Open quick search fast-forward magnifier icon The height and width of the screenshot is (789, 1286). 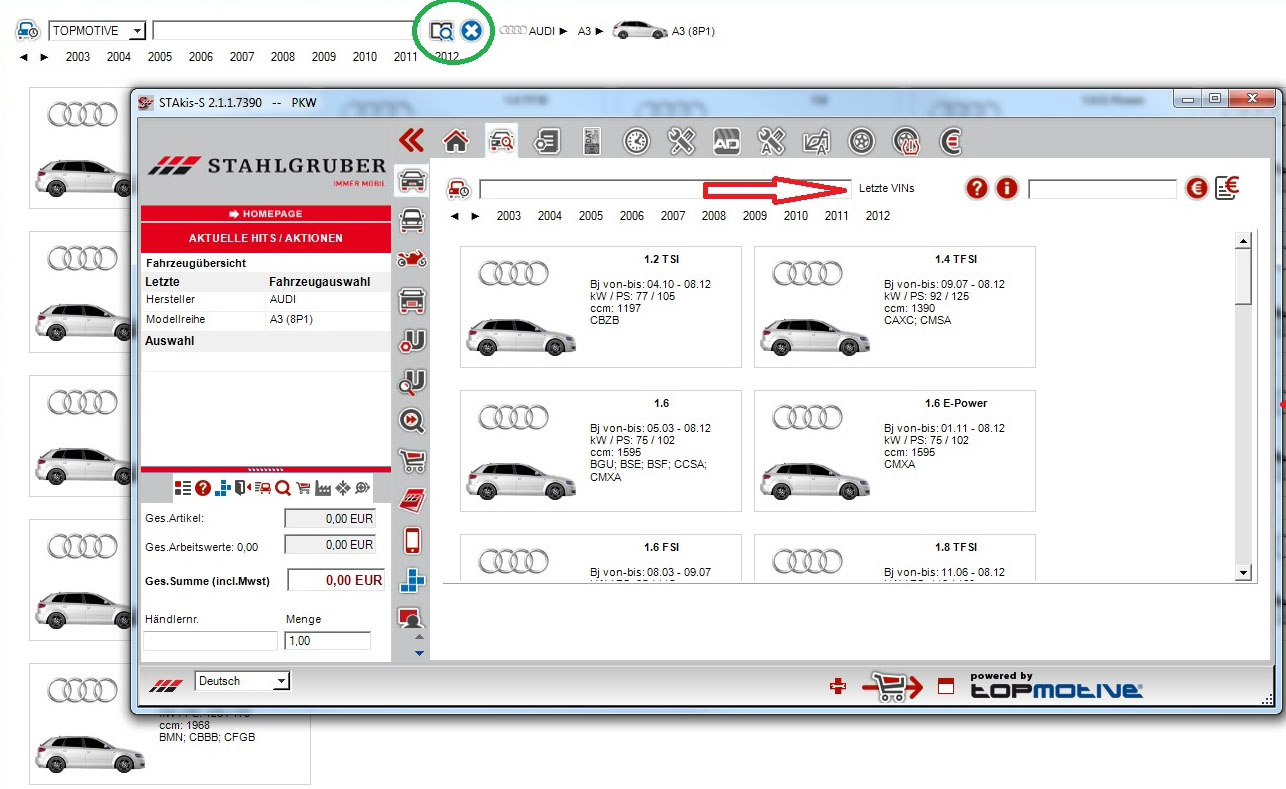point(411,420)
